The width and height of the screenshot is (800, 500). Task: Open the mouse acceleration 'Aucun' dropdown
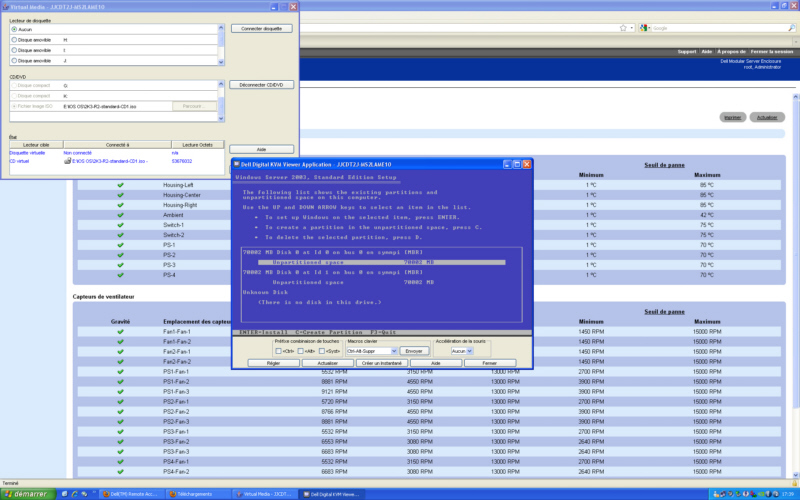point(462,351)
